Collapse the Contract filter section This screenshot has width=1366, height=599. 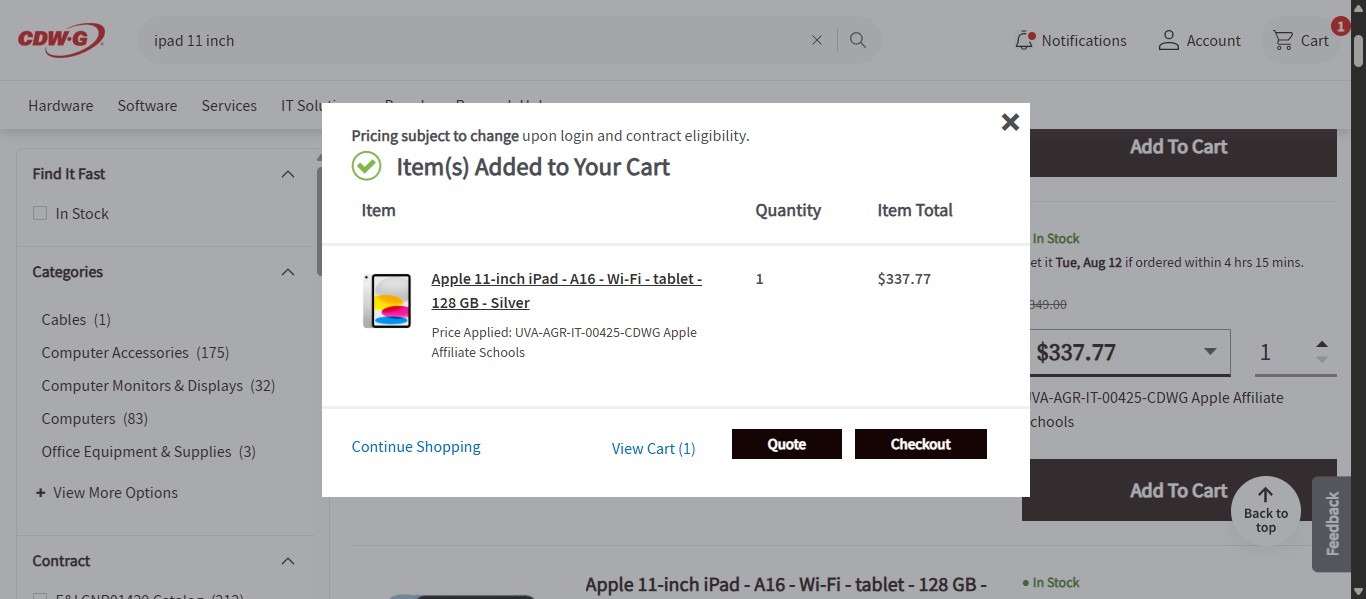[x=288, y=560]
